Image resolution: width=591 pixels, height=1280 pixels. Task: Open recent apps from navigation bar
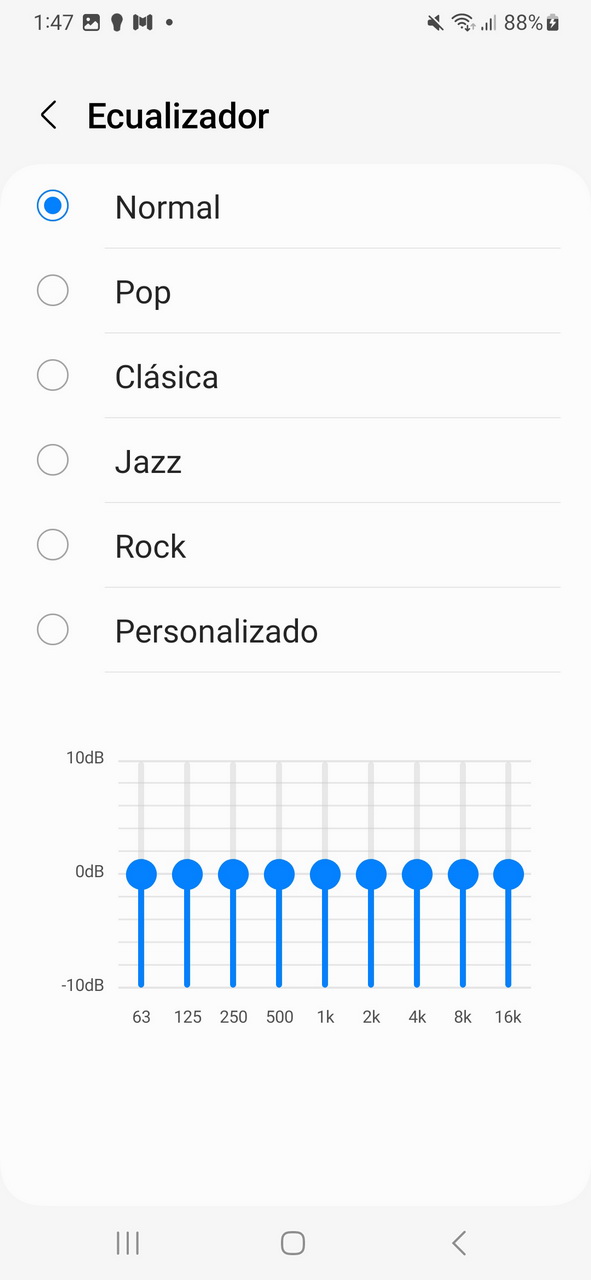pos(128,1243)
